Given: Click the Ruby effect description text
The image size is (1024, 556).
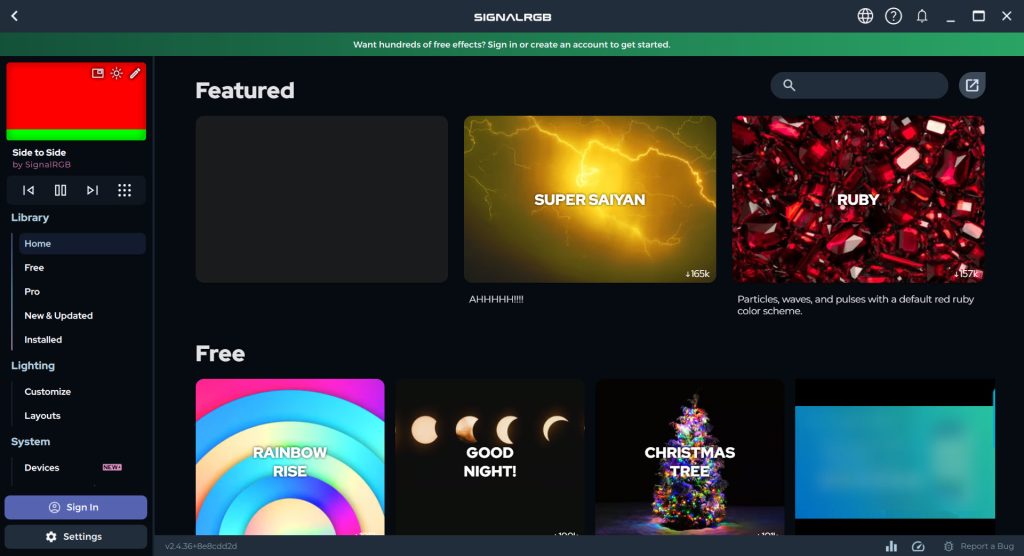Looking at the screenshot, I should coord(856,305).
